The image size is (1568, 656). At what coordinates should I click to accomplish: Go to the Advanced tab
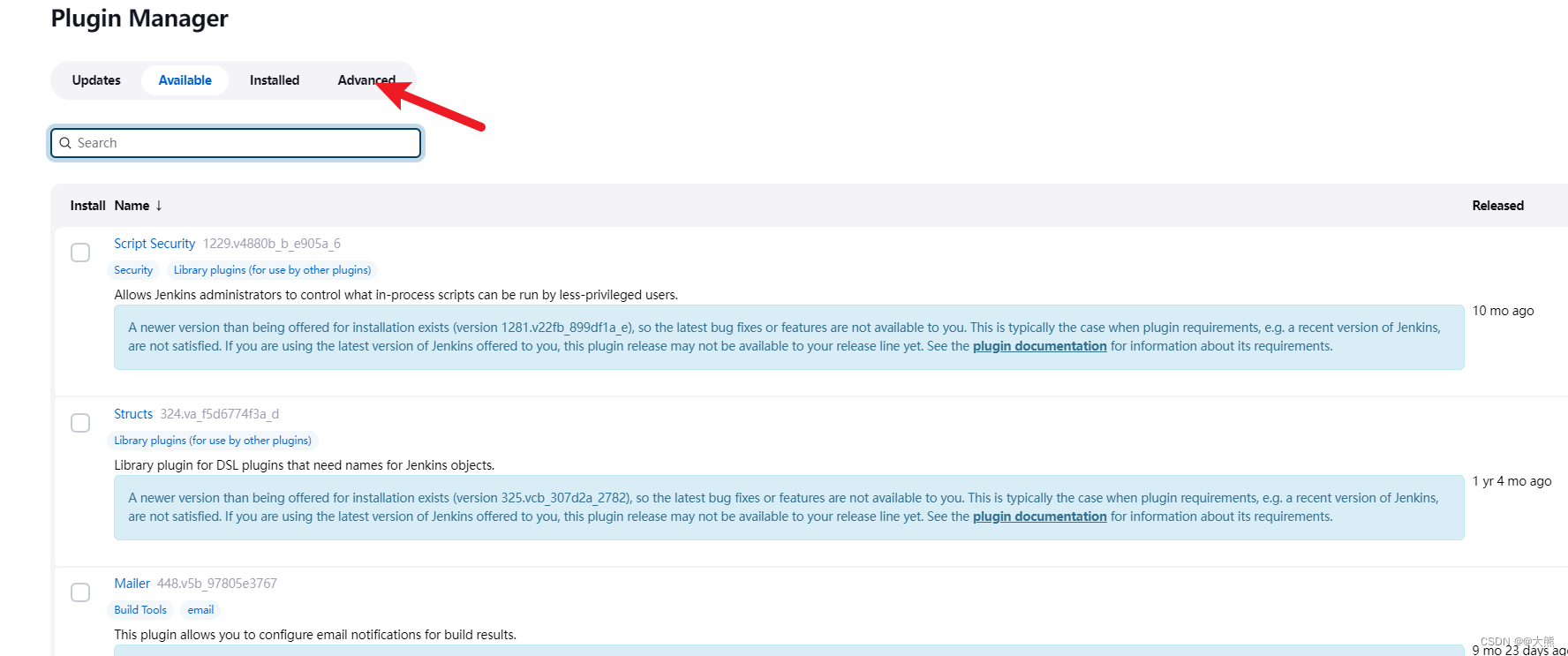(x=366, y=80)
